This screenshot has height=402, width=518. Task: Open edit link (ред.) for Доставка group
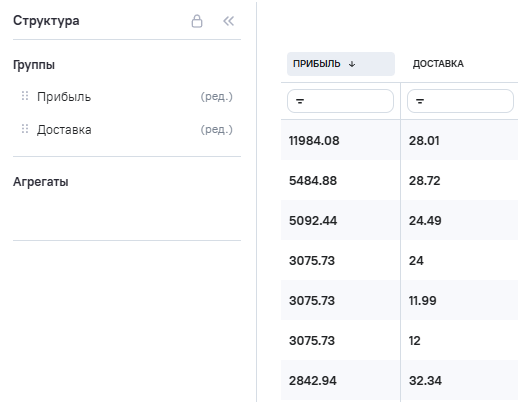pos(216,129)
